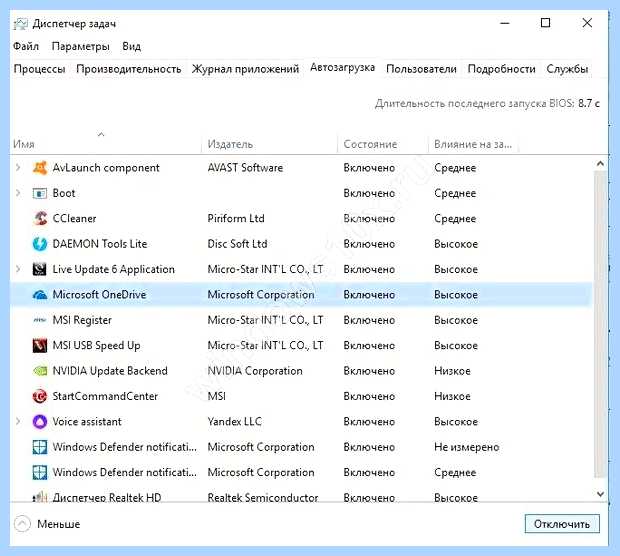Click the Диспетчер Realtek HD speaker icon

coord(40,497)
